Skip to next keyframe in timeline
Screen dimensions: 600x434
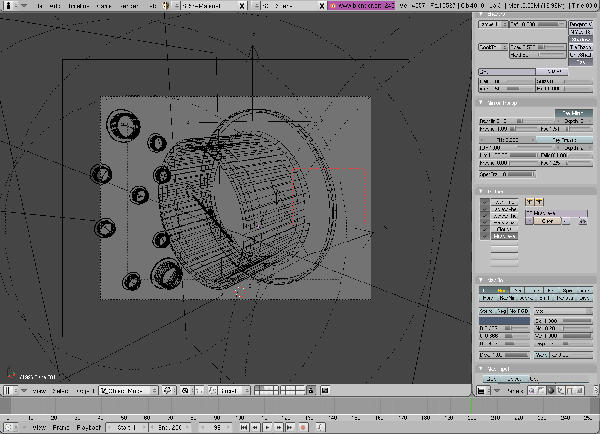(x=279, y=427)
